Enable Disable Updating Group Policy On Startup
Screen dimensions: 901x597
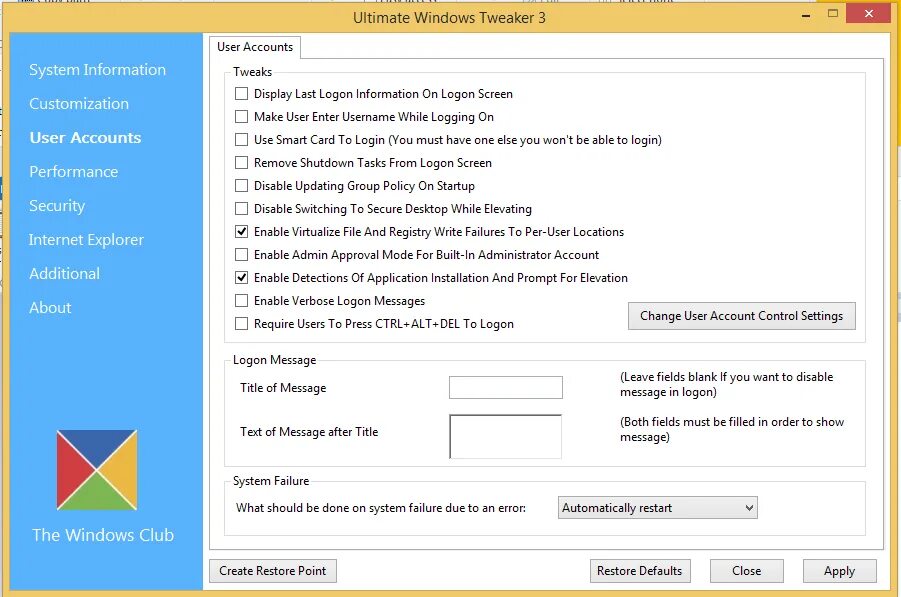tap(241, 186)
